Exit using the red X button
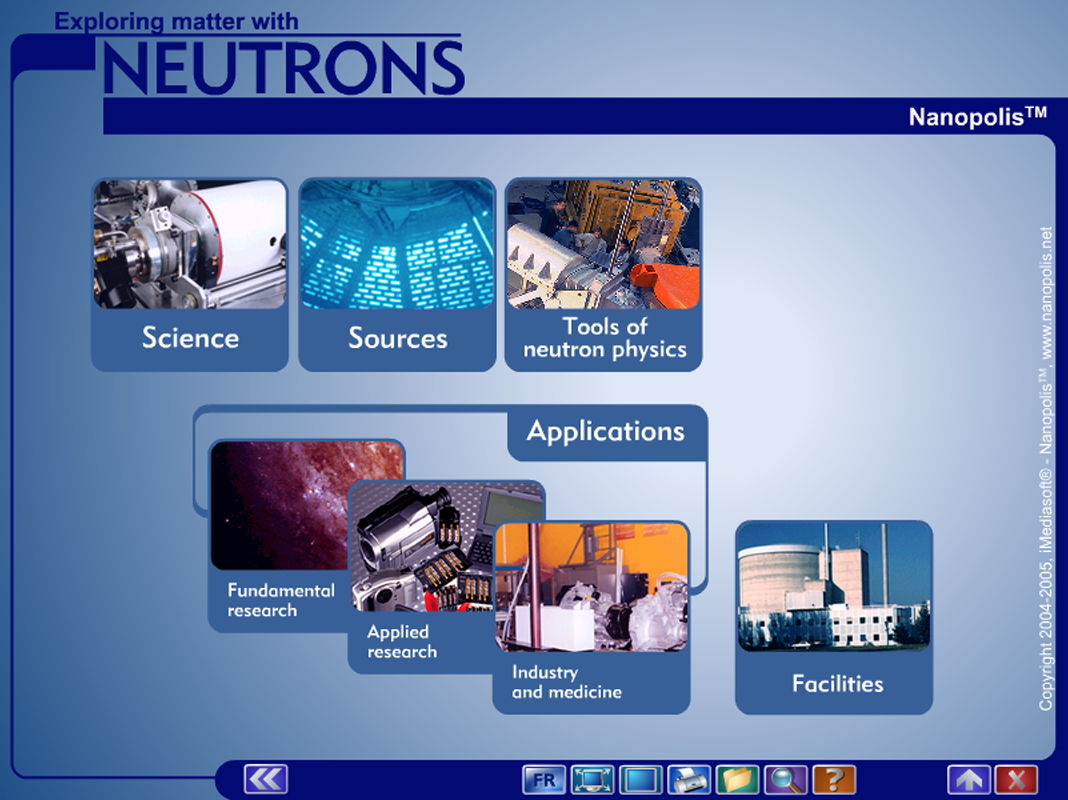1068x800 pixels. coord(1017,779)
